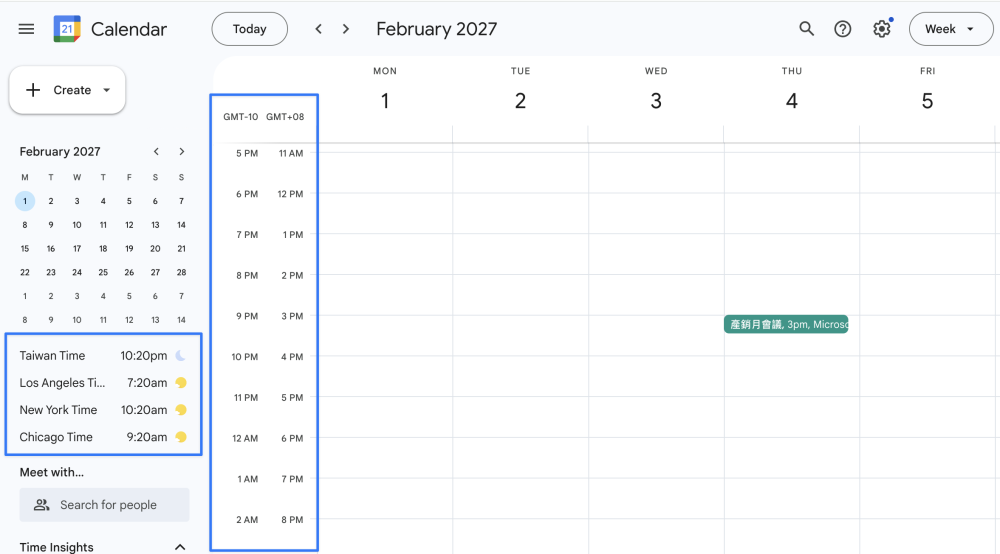
Task: Show next month in mini calendar
Action: pyautogui.click(x=182, y=151)
